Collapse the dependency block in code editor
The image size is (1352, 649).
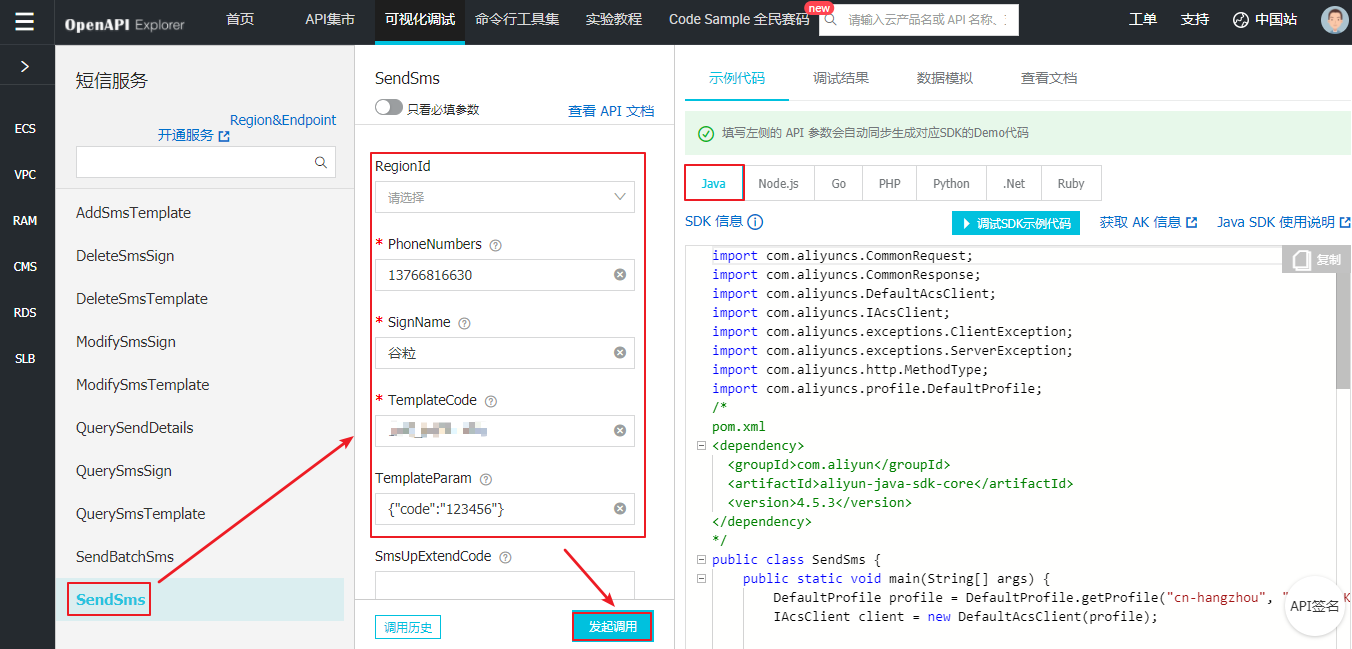click(701, 446)
